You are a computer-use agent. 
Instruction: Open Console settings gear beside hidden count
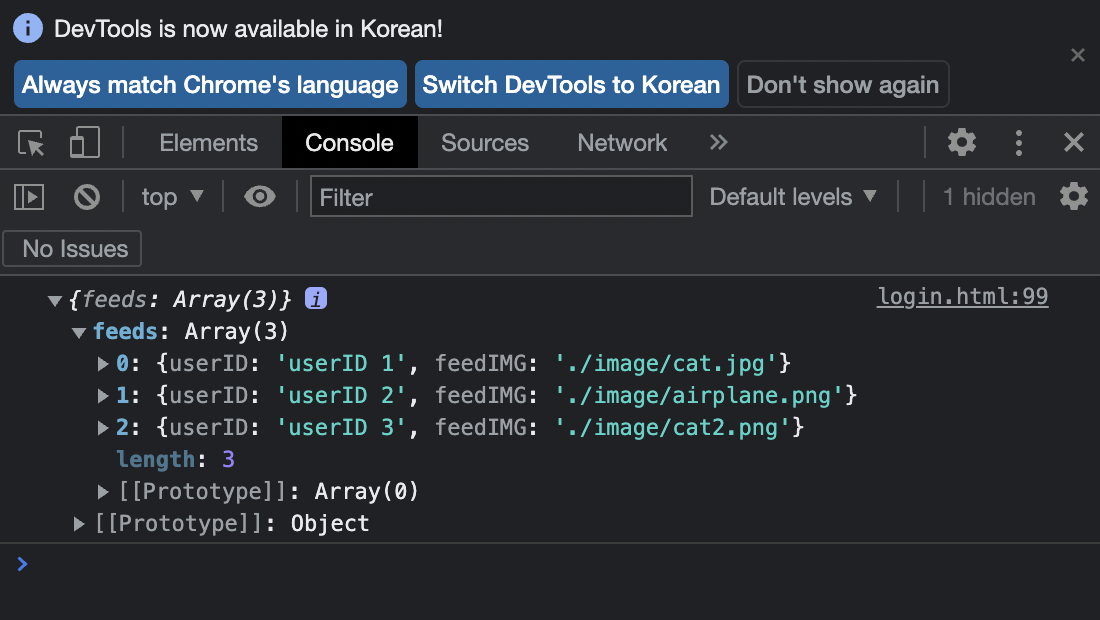coord(1073,197)
